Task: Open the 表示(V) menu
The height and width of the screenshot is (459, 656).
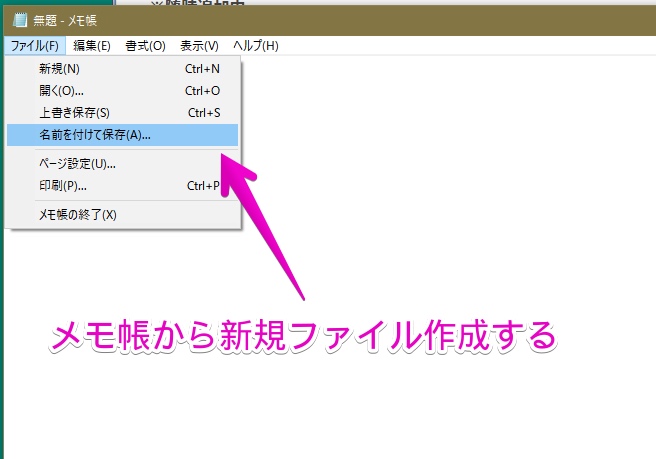Action: (x=199, y=45)
